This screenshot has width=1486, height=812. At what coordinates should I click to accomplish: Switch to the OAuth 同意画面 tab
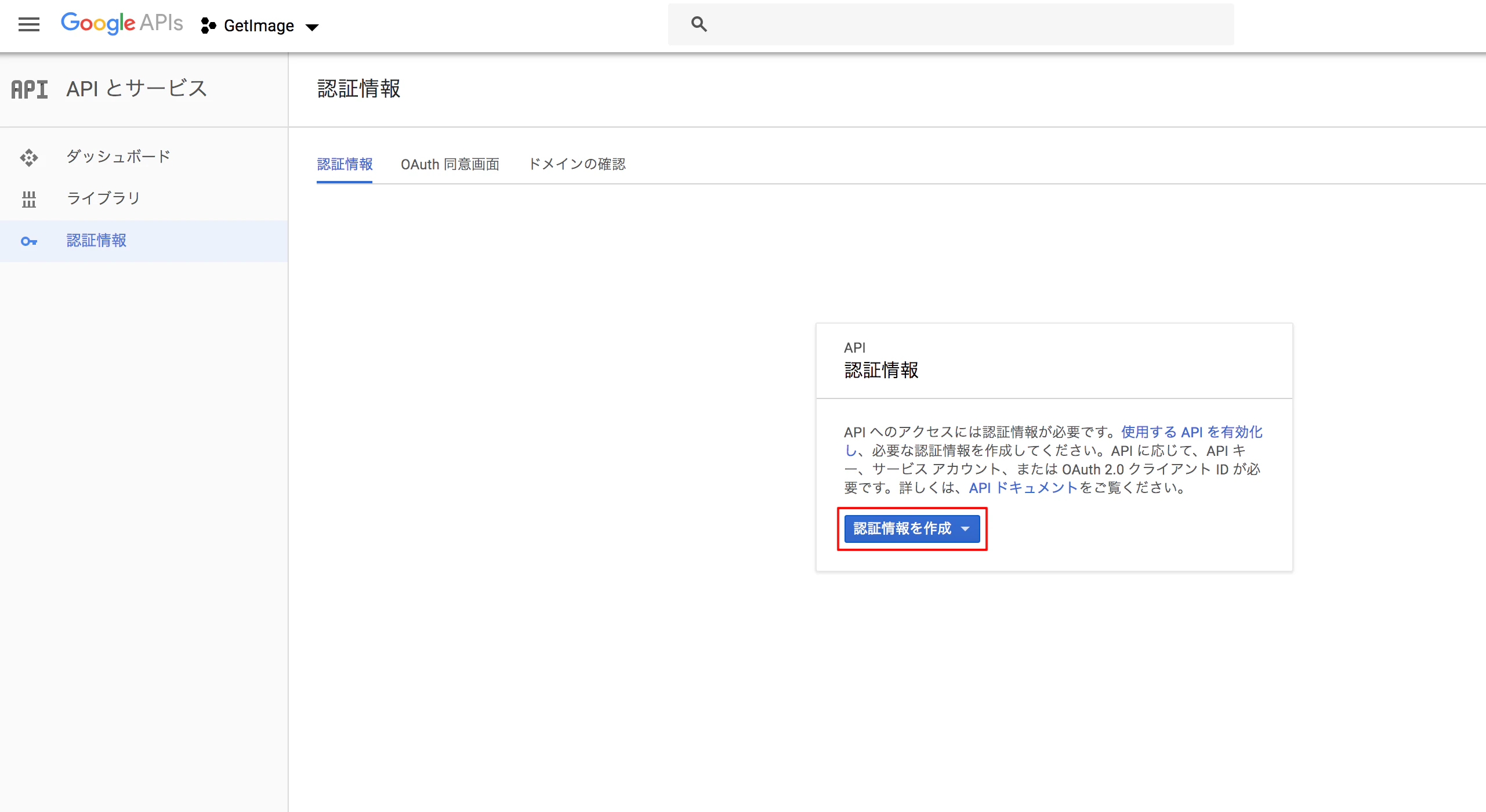pyautogui.click(x=451, y=164)
